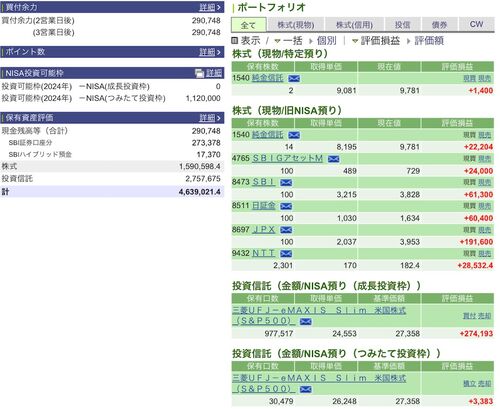
Task: Open the 純金信託 link under 旧NISA預り
Action: [x=268, y=135]
